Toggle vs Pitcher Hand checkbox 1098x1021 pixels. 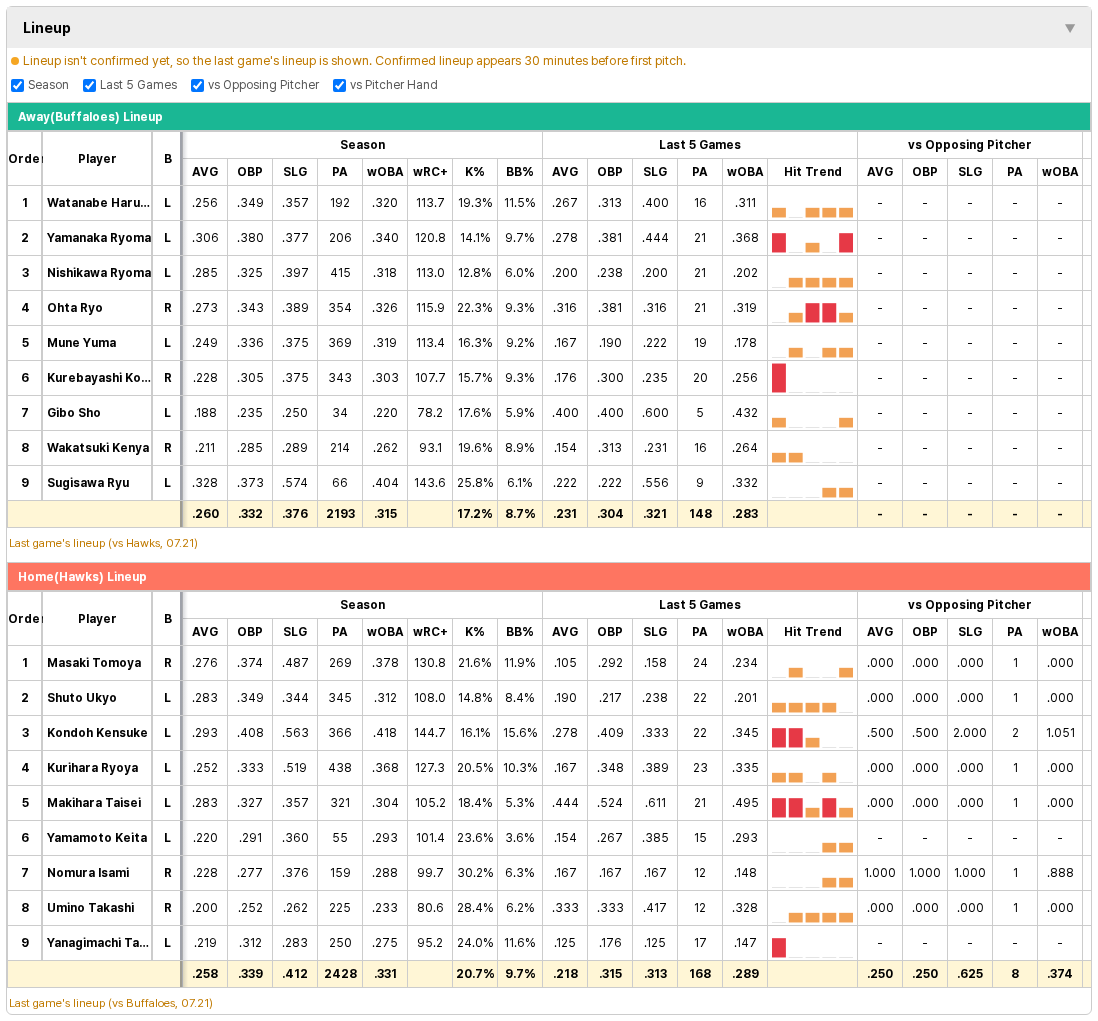pyautogui.click(x=340, y=85)
